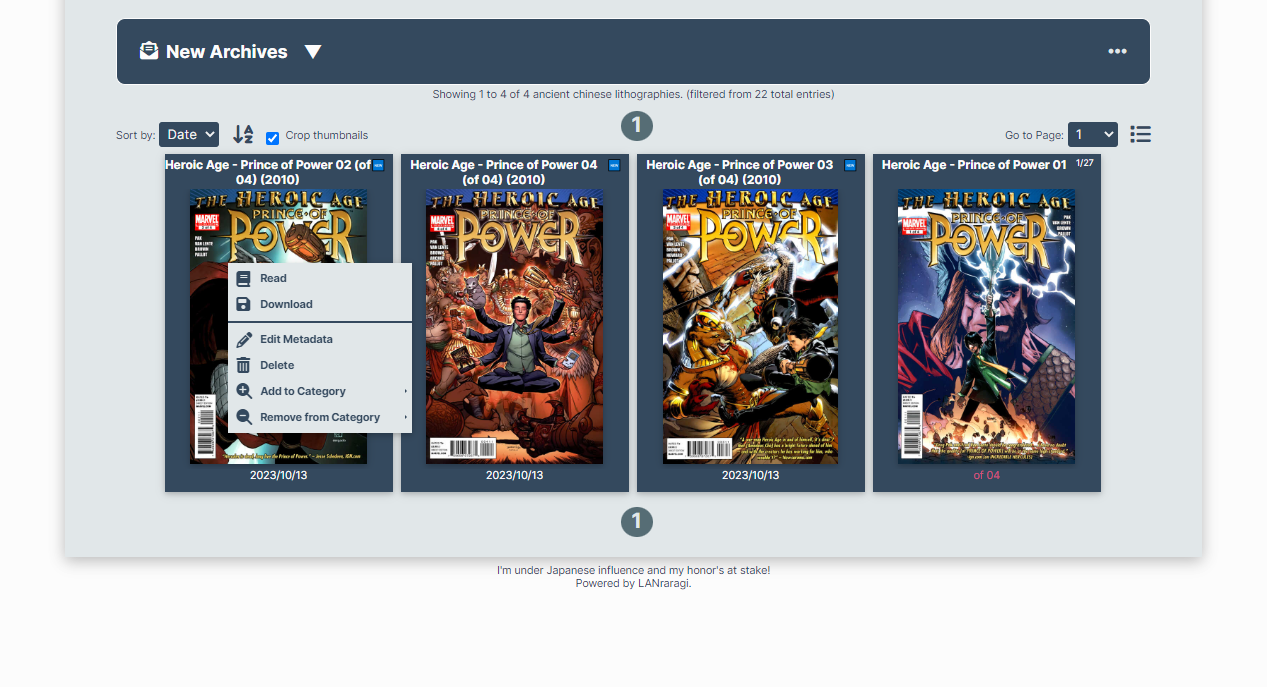Viewport: 1267px width, 687px height.
Task: Click the Remove from Category magnifier-minus icon
Action: tap(244, 417)
